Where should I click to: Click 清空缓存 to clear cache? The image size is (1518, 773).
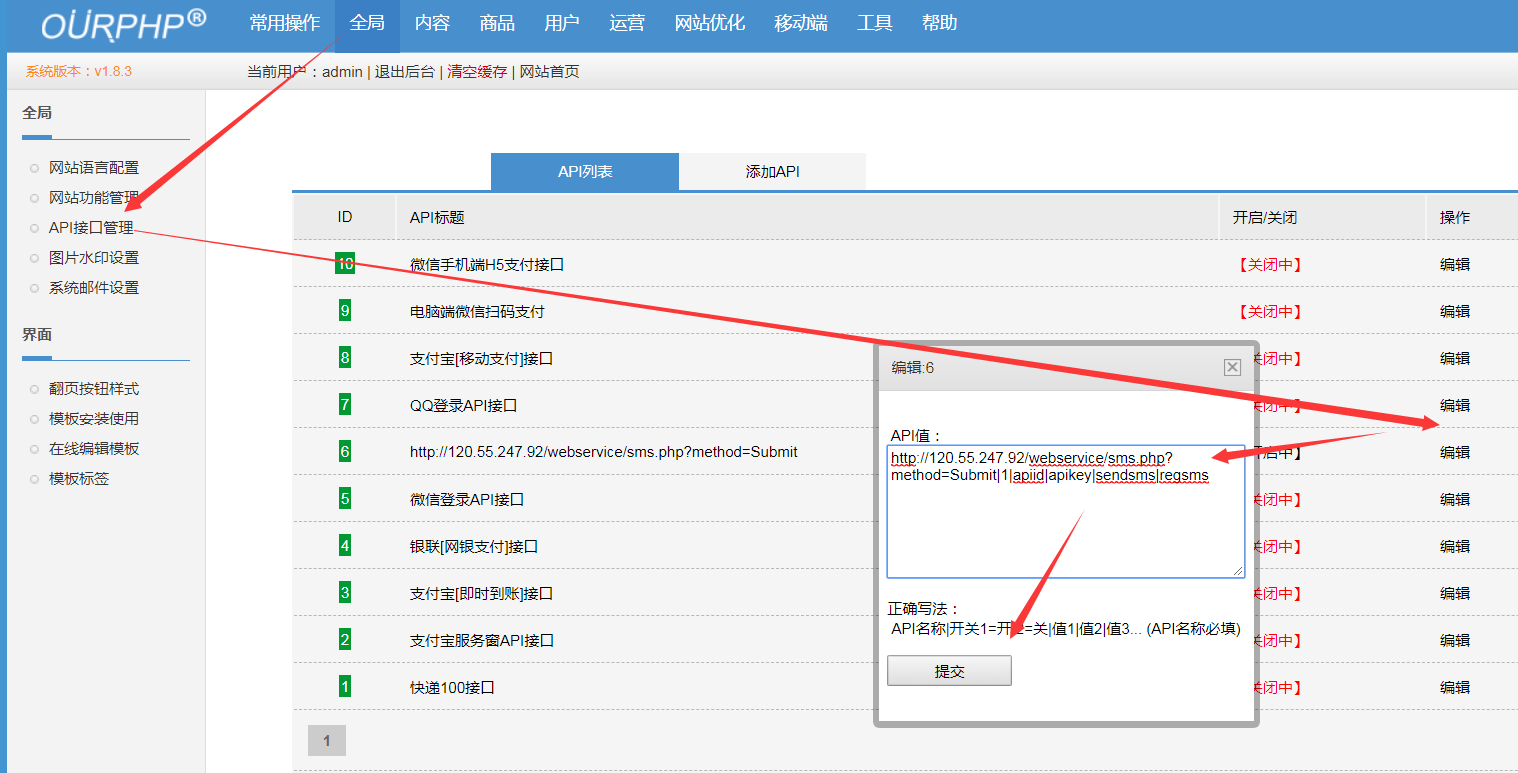(x=477, y=72)
